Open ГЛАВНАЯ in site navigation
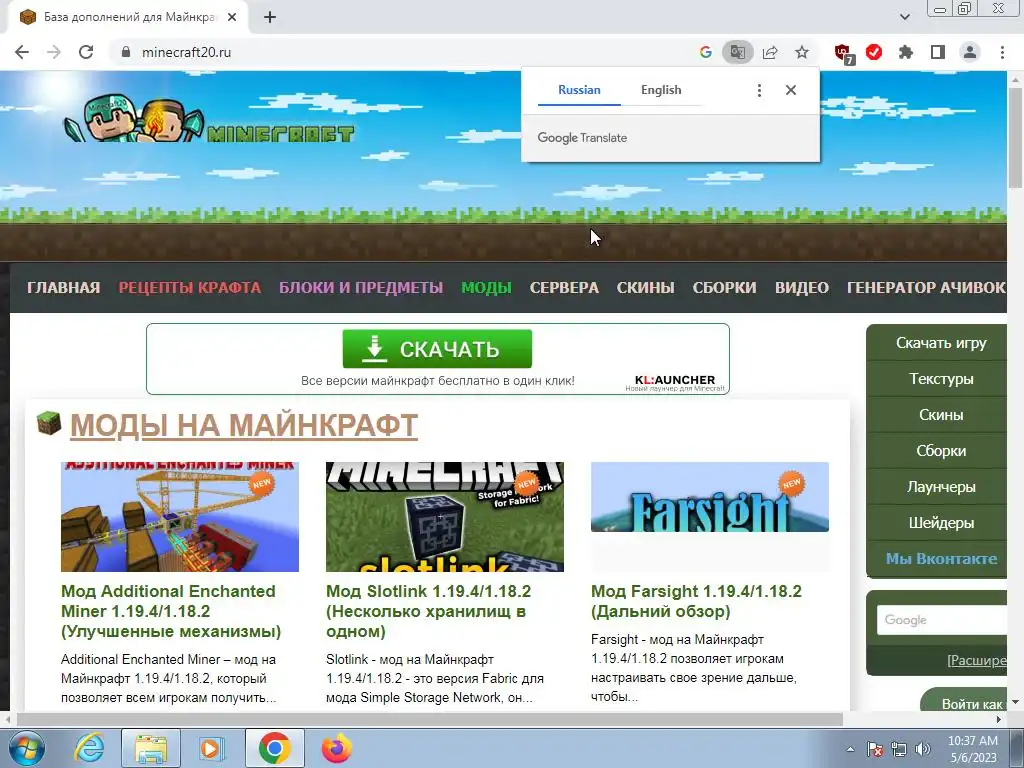Screen dimensions: 1024x768 point(63,288)
